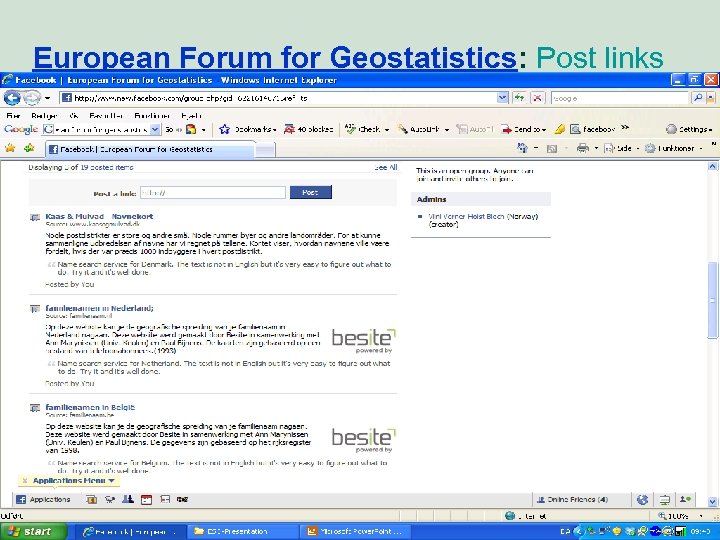
Task: Open the Check dropdown arrow
Action: [x=387, y=130]
